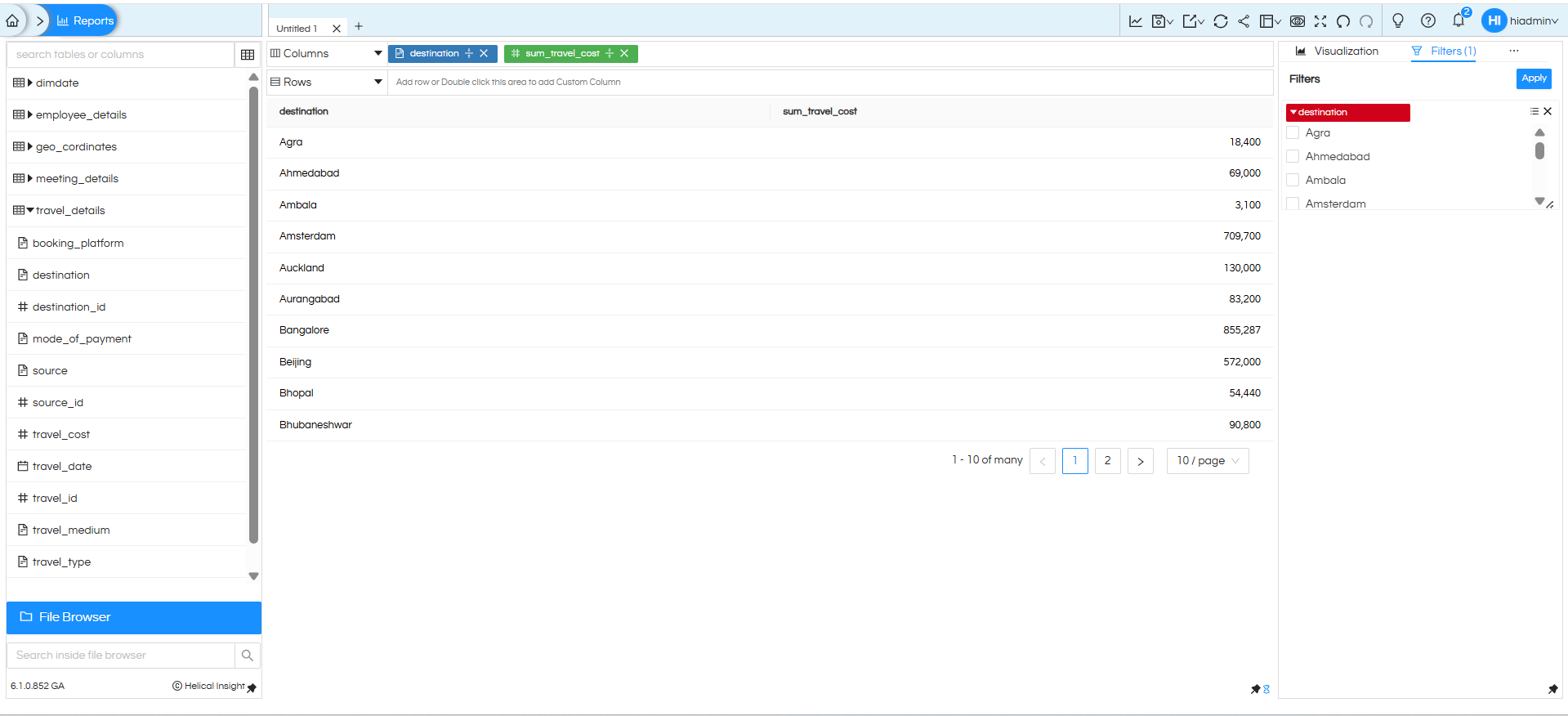Screen dimensions: 1568x716
Task: Click the refresh report icon
Action: click(x=1221, y=21)
